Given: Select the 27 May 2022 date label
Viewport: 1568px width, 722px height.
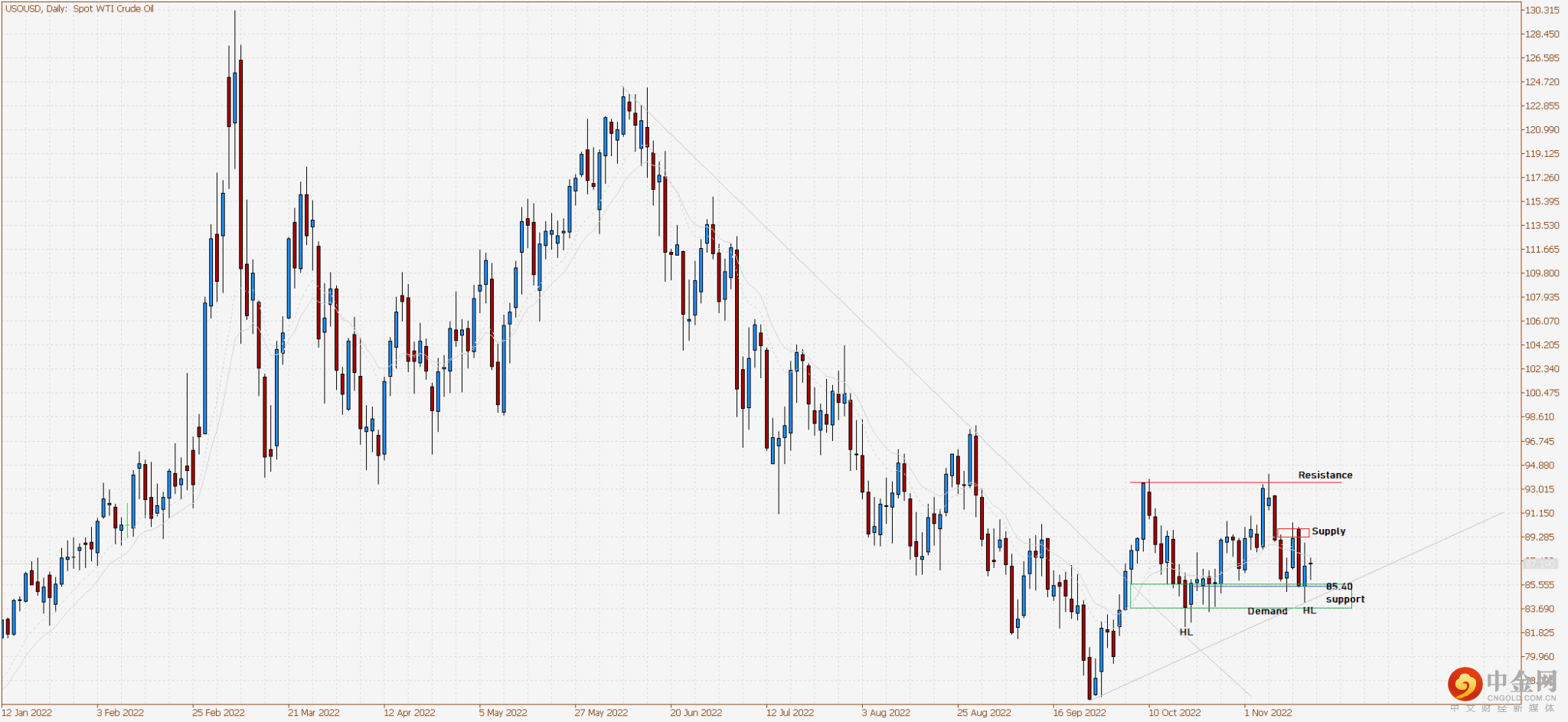Looking at the screenshot, I should tap(601, 713).
